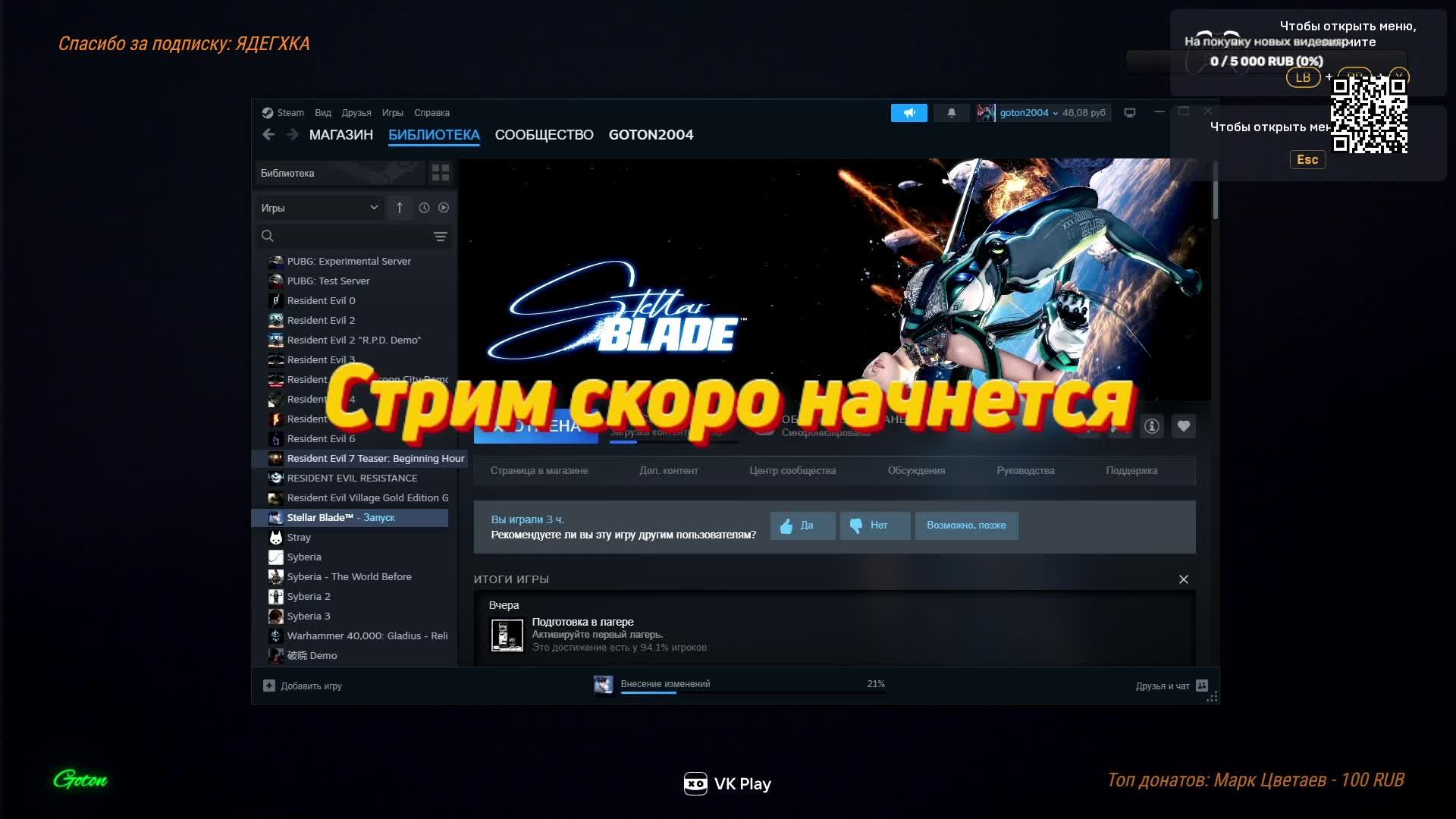Click the sort ascending arrow button

tap(400, 208)
